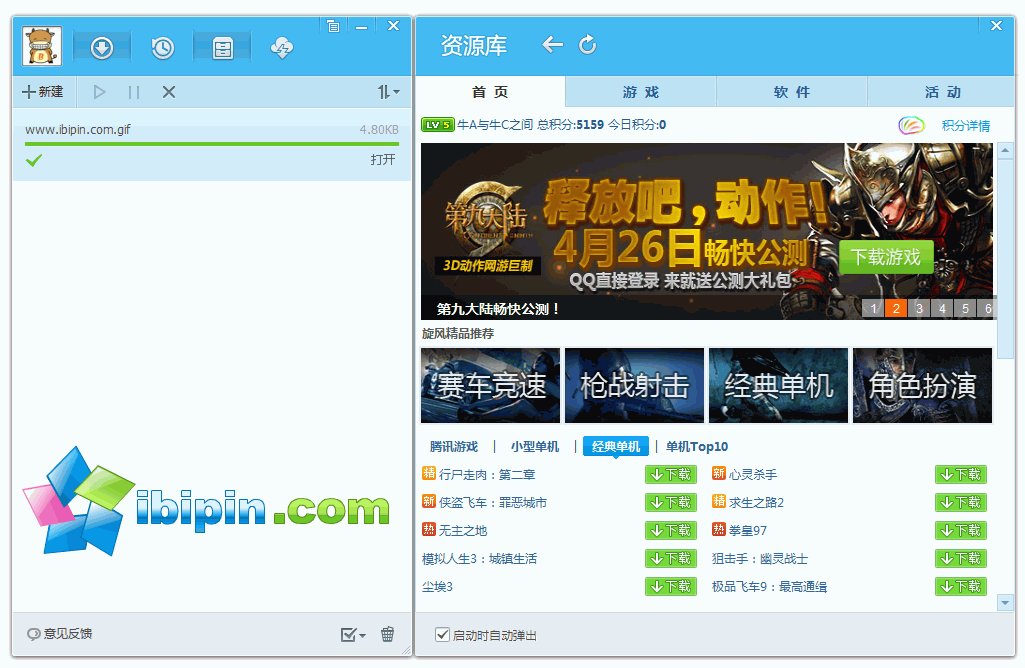
Task: Open the 心灵杀手 game link
Action: (x=753, y=475)
